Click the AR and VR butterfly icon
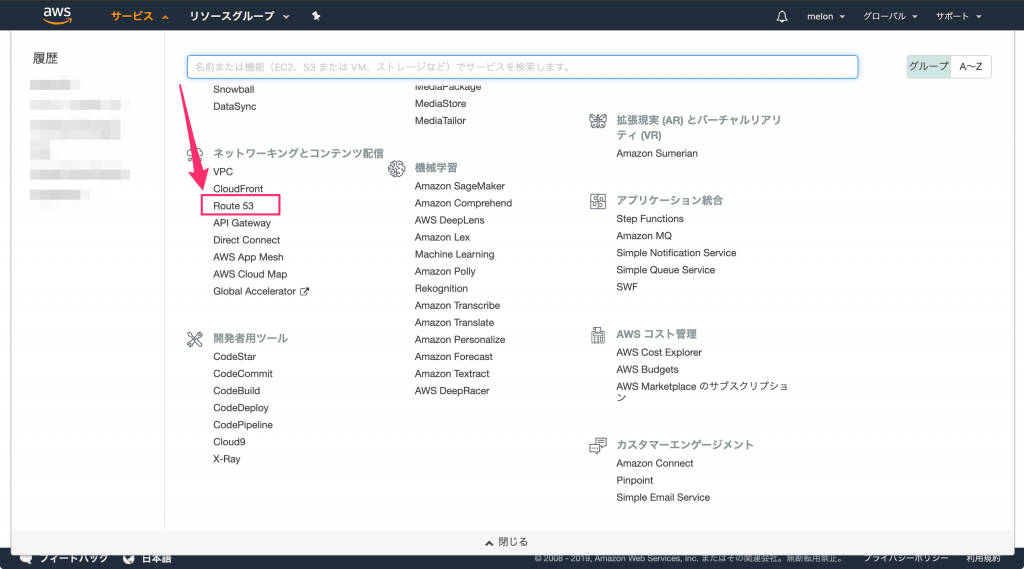The height and width of the screenshot is (569, 1024). [x=598, y=121]
